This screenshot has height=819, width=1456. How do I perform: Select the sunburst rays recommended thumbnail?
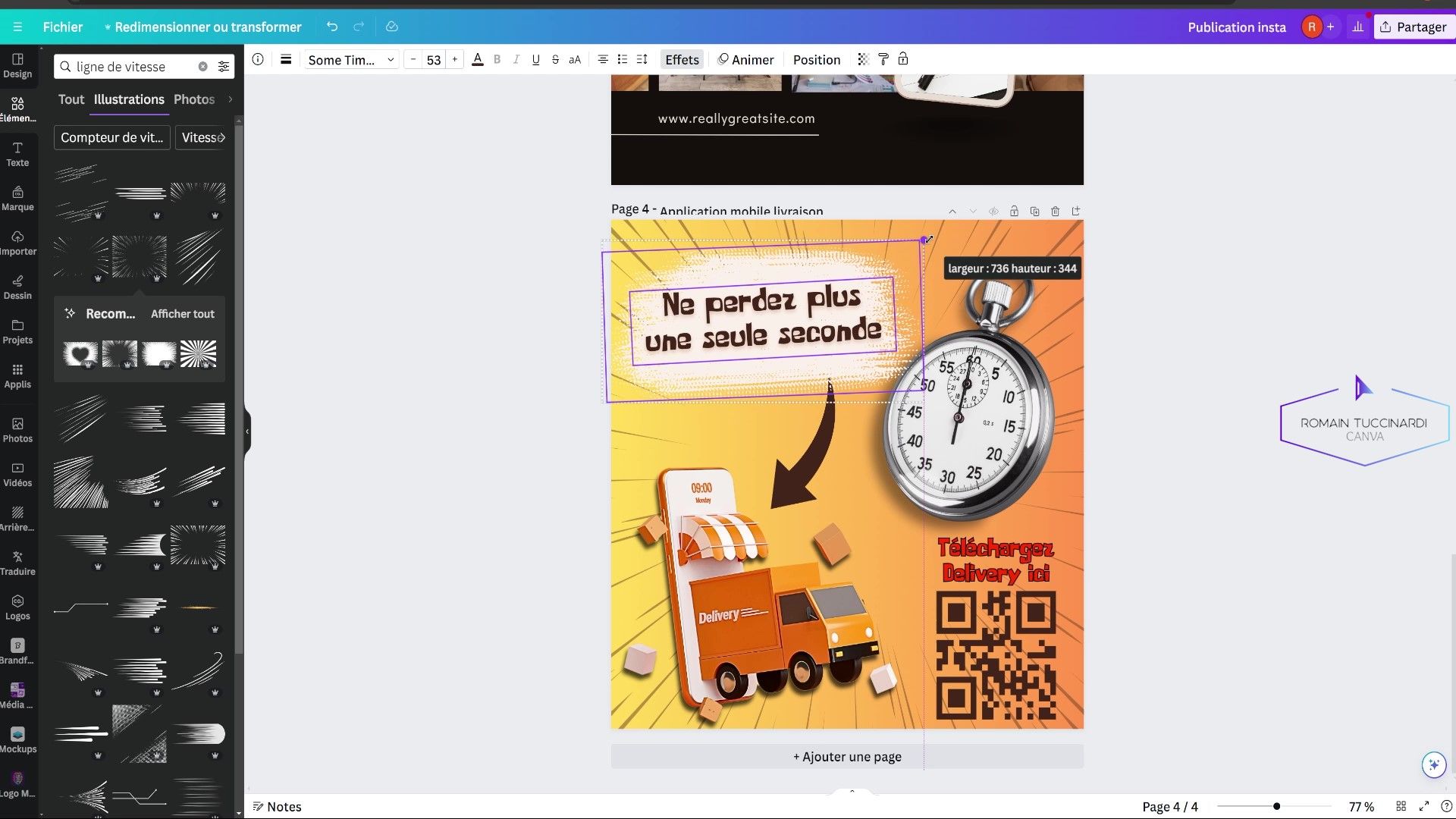pos(199,353)
